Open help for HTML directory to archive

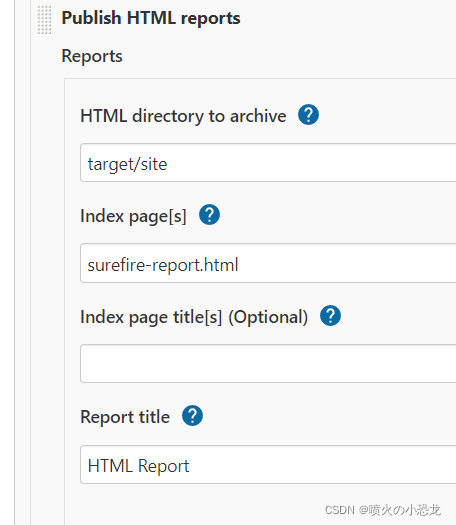coord(308,115)
